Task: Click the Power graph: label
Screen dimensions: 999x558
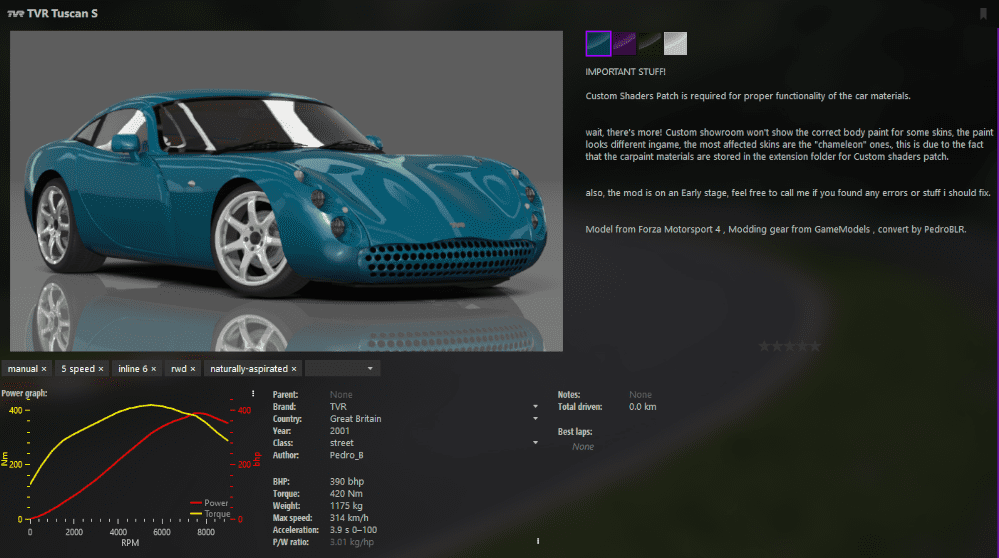Action: (24, 393)
